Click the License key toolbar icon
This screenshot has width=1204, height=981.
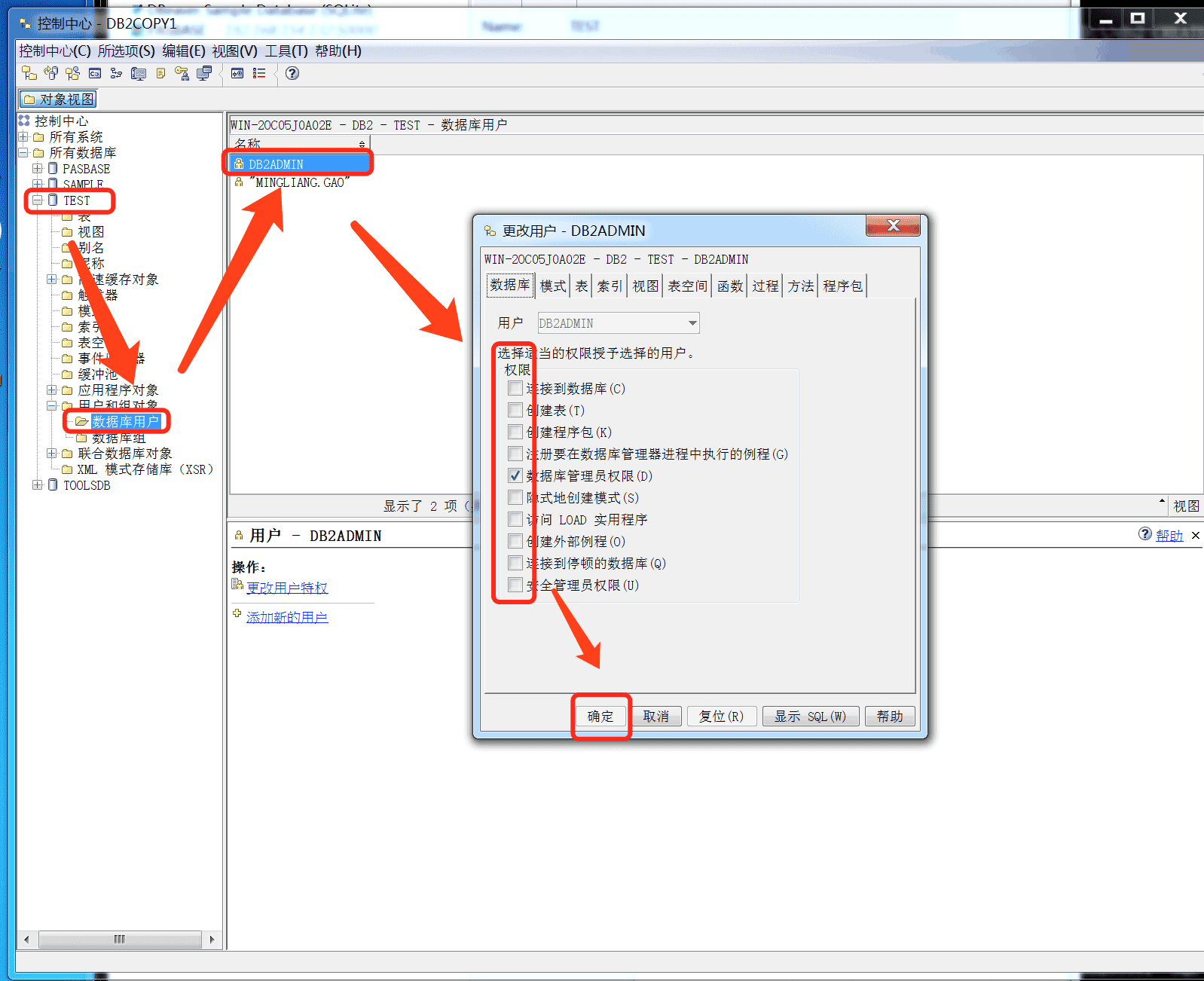coord(182,73)
